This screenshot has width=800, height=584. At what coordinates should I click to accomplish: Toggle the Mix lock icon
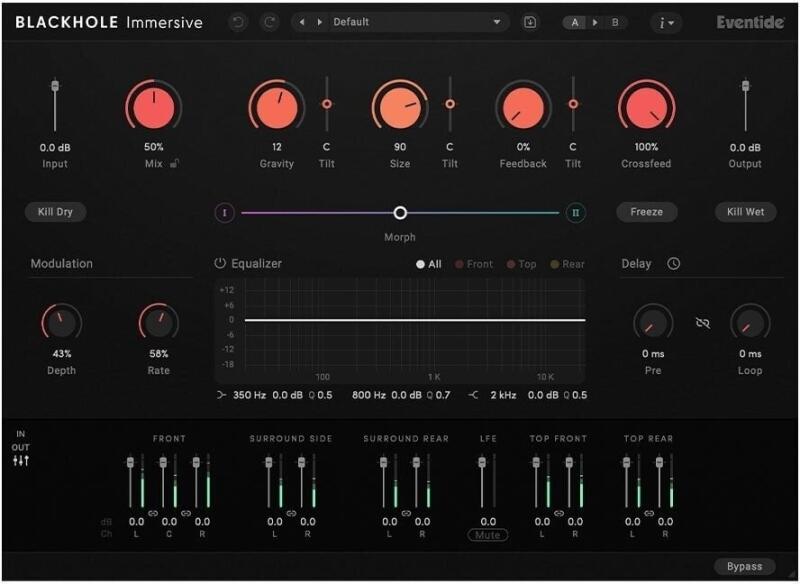pyautogui.click(x=174, y=164)
